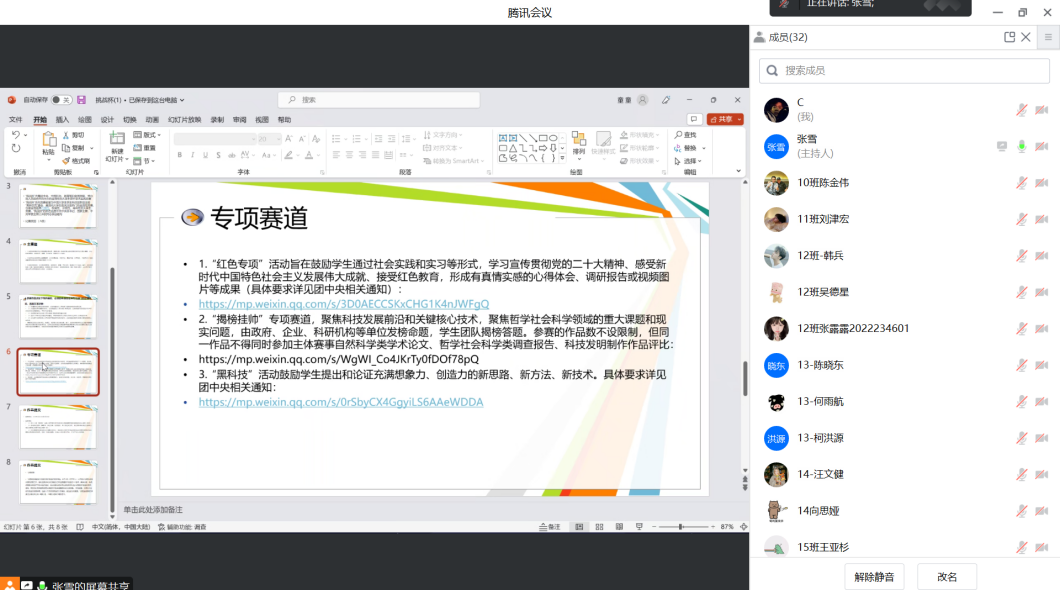
Task: Toggle the 自动保存 autosave switch
Action: [61, 100]
